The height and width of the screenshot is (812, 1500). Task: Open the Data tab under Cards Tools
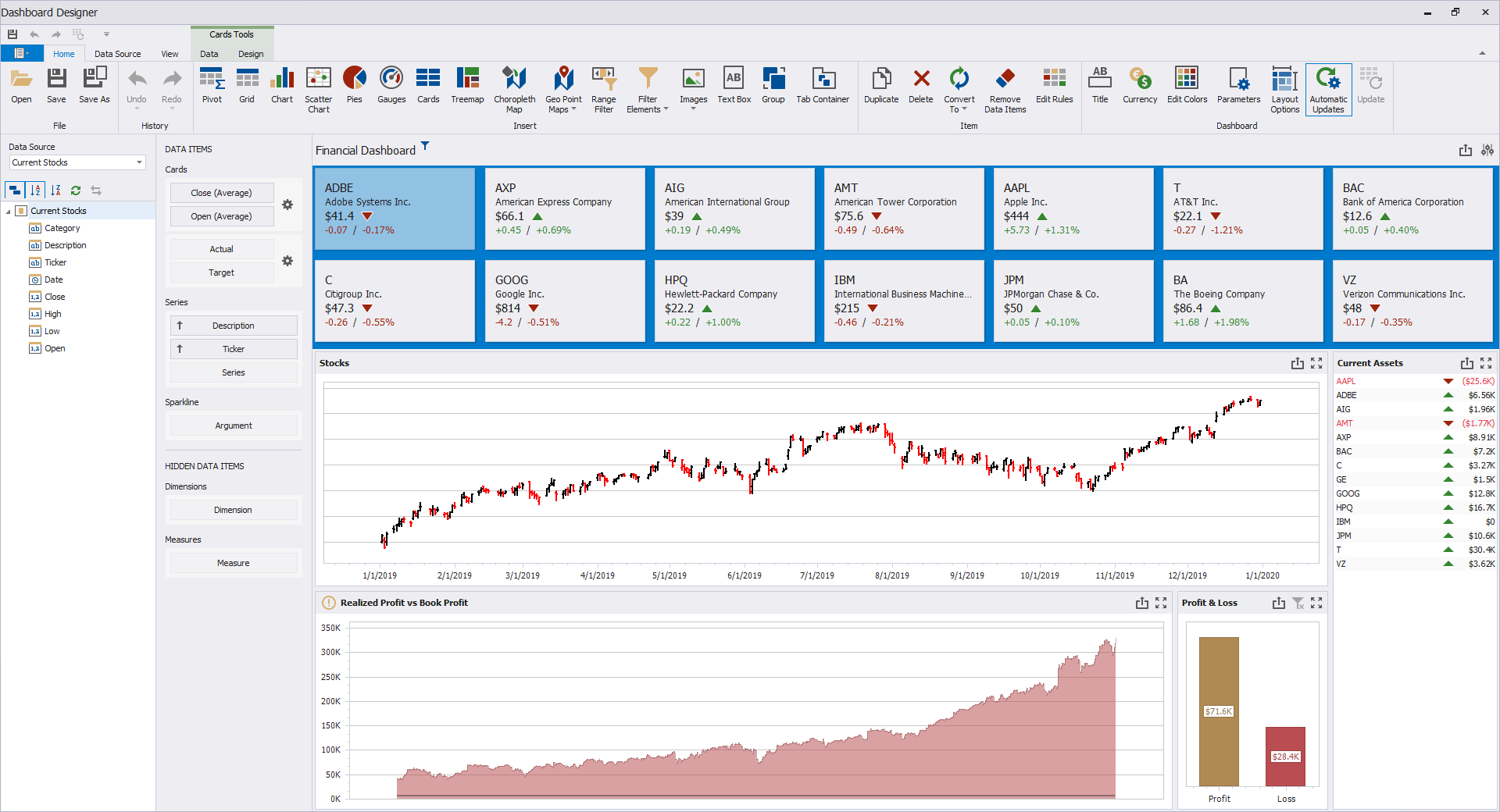pyautogui.click(x=209, y=54)
